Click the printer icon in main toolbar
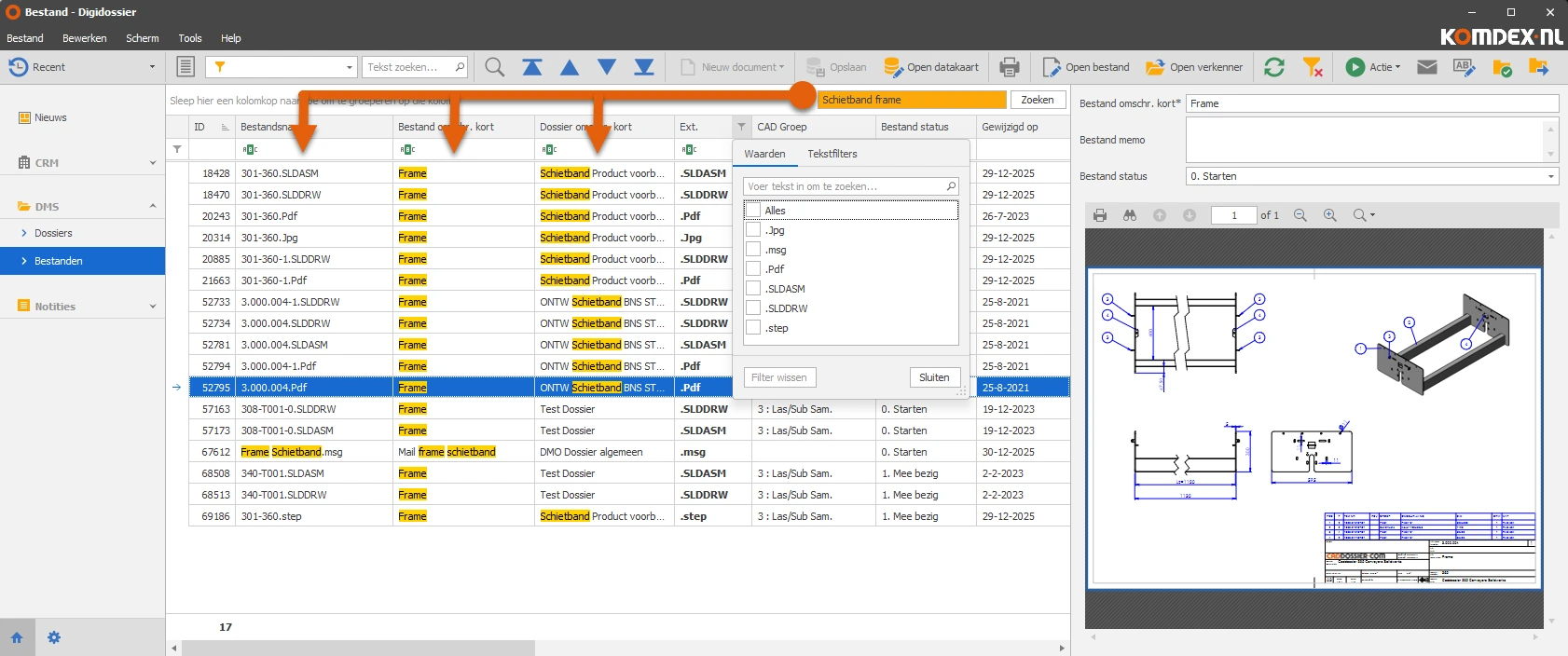The image size is (1568, 656). tap(1009, 67)
